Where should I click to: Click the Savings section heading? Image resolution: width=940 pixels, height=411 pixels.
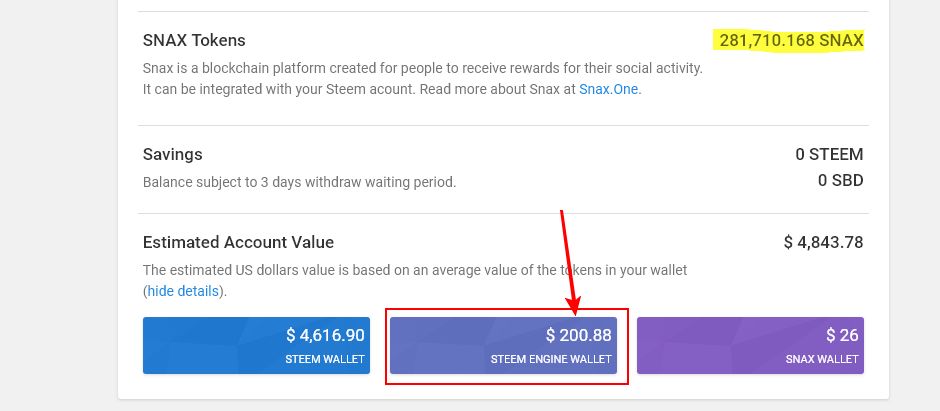tap(173, 155)
